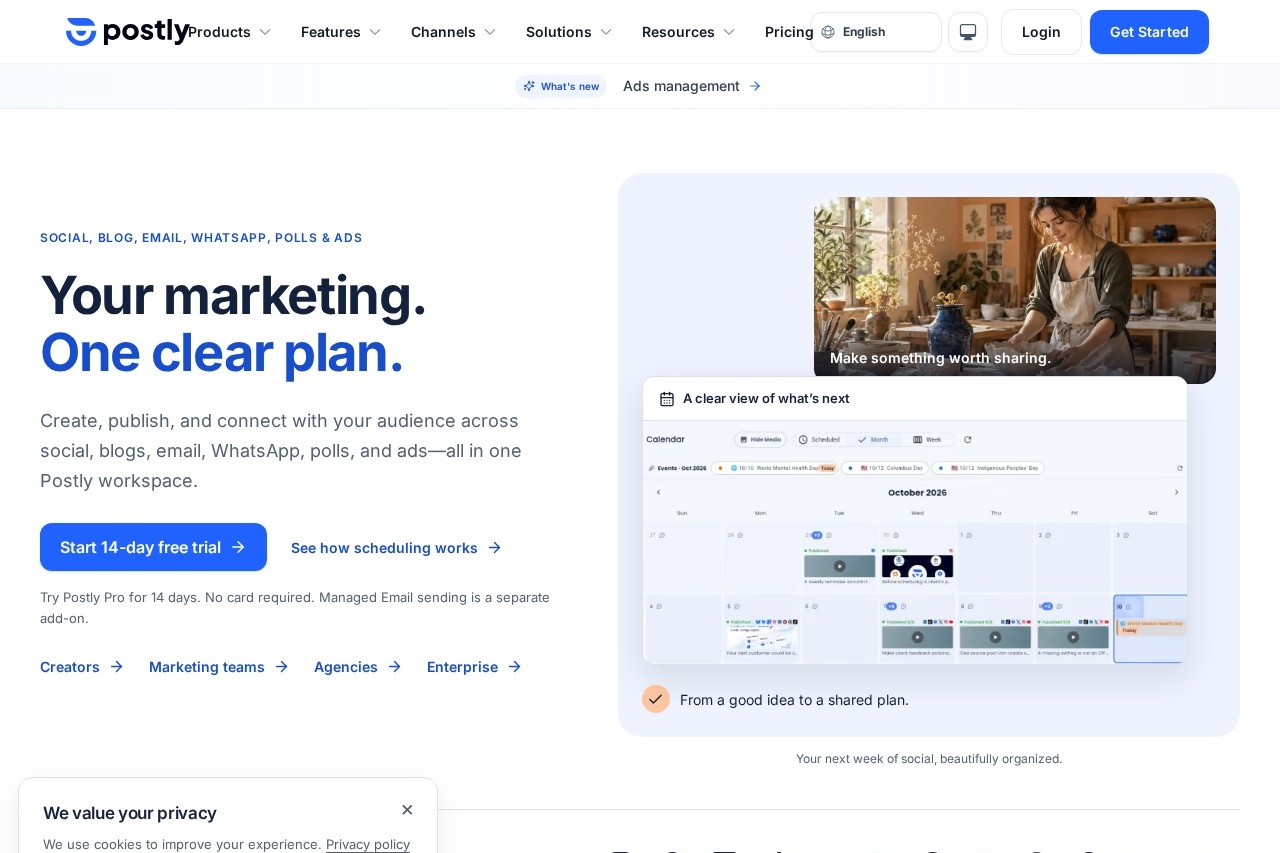Close the privacy cookie banner
Viewport: 1280px width, 853px height.
point(407,810)
